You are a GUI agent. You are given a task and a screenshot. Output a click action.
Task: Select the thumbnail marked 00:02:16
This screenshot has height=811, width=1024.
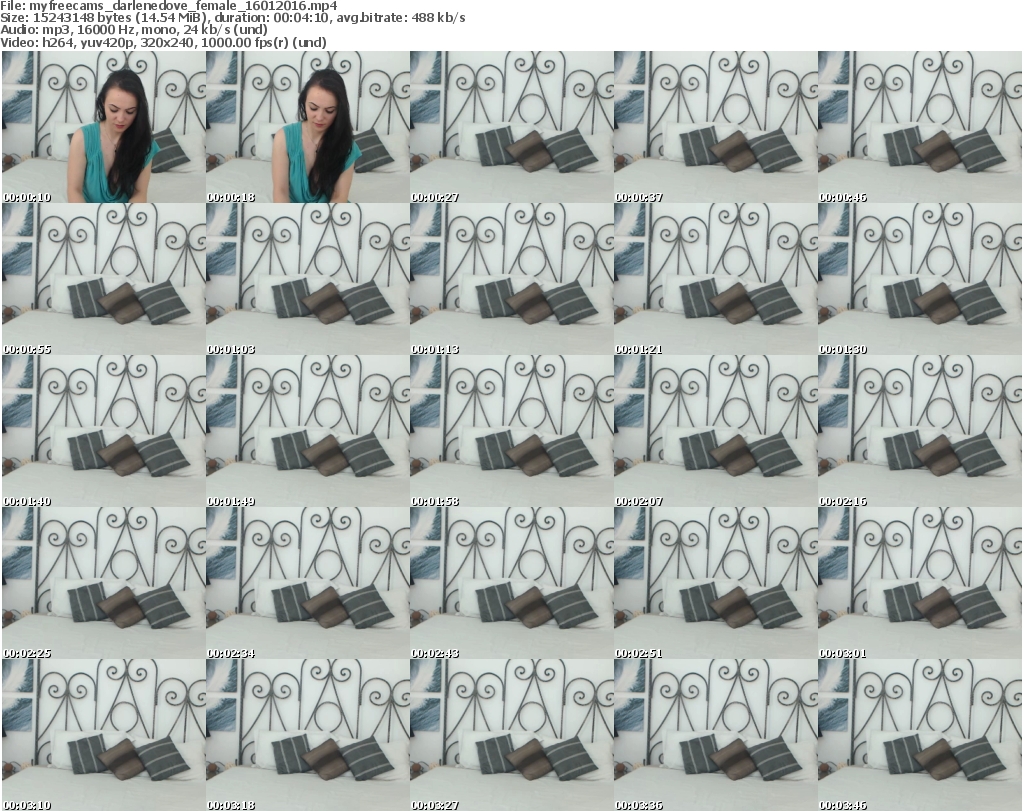click(919, 431)
